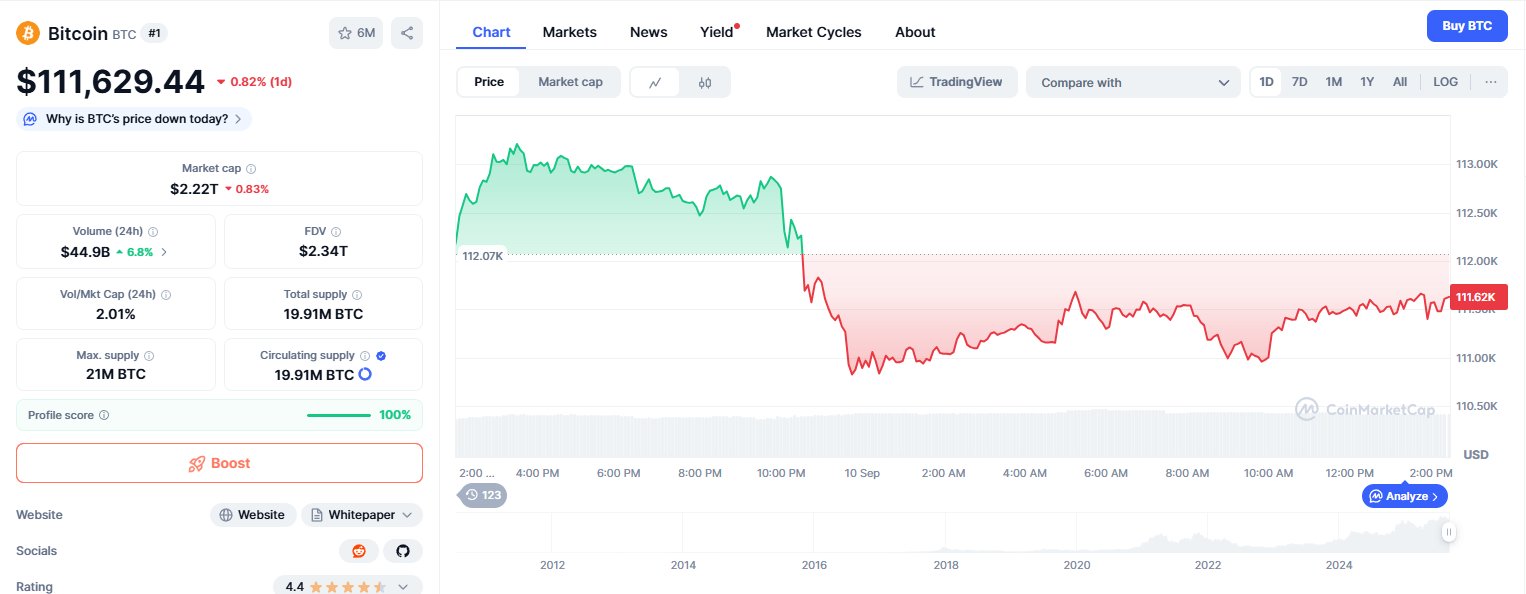
Task: Click Market cap info icon
Action: [x=251, y=169]
